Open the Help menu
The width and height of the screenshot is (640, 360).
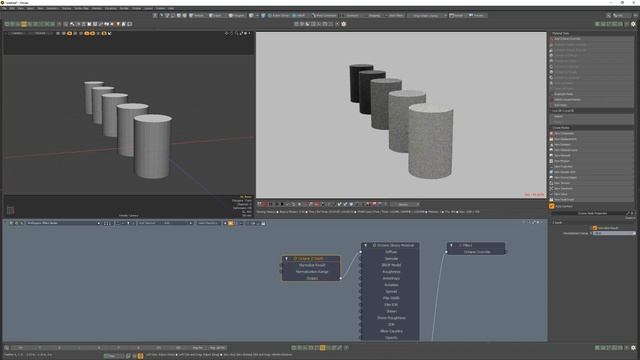point(171,8)
